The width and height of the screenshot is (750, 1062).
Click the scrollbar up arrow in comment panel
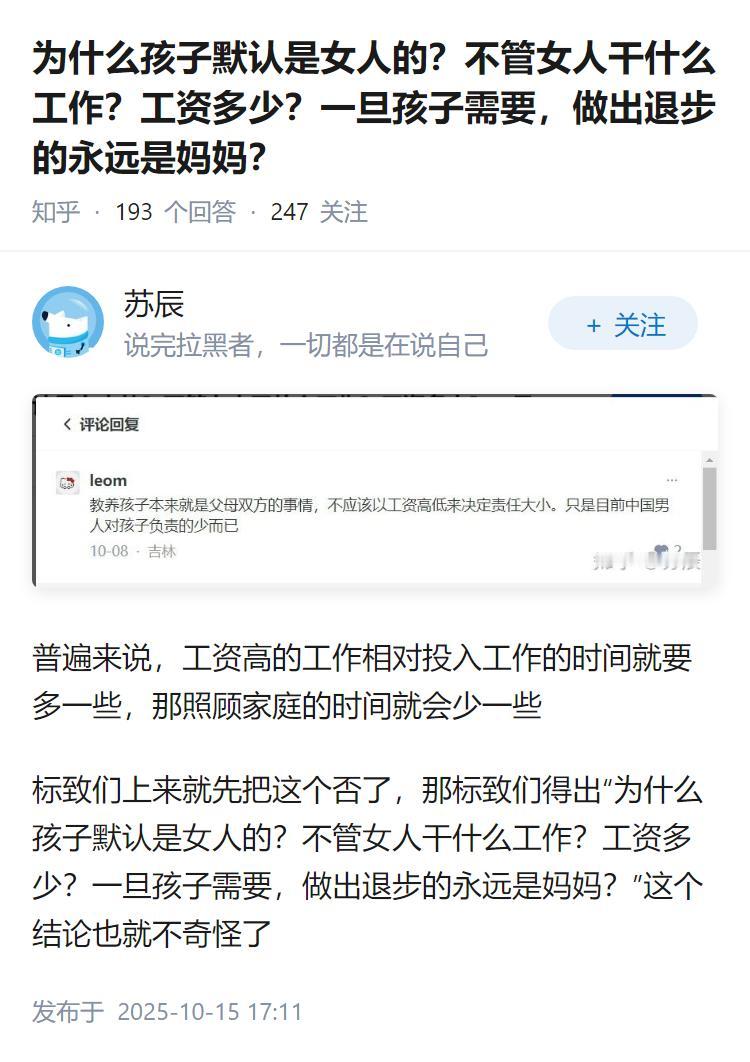[709, 460]
